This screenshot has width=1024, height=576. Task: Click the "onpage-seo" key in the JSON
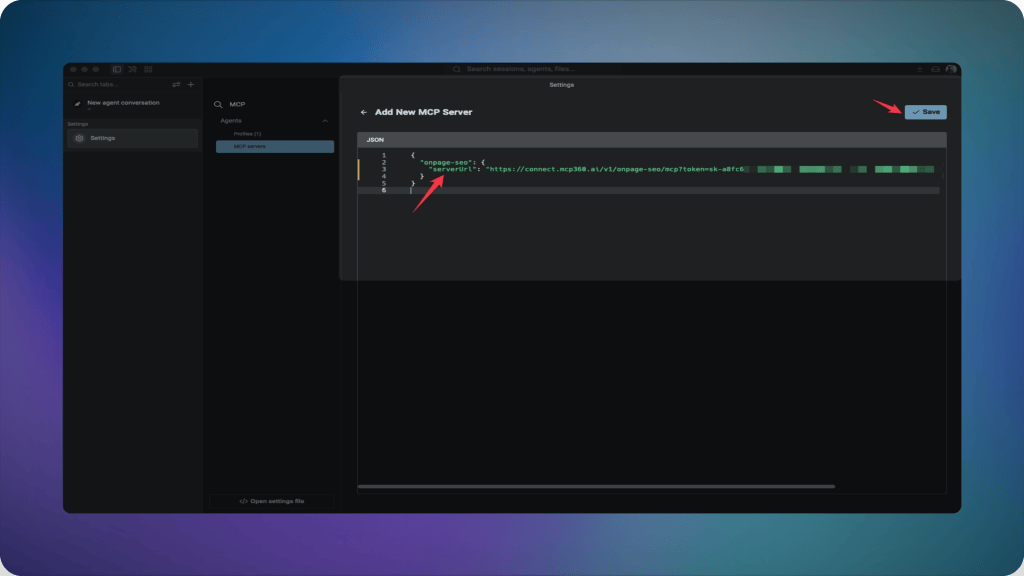pos(446,163)
